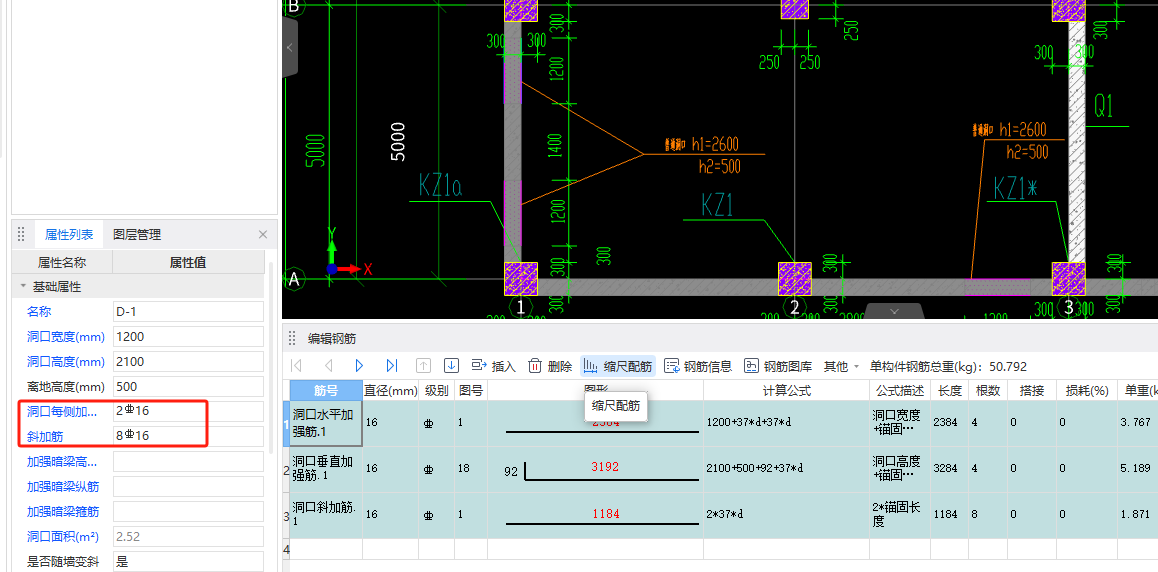1158x572 pixels.
Task: Go to the first rebar record
Action: (297, 365)
